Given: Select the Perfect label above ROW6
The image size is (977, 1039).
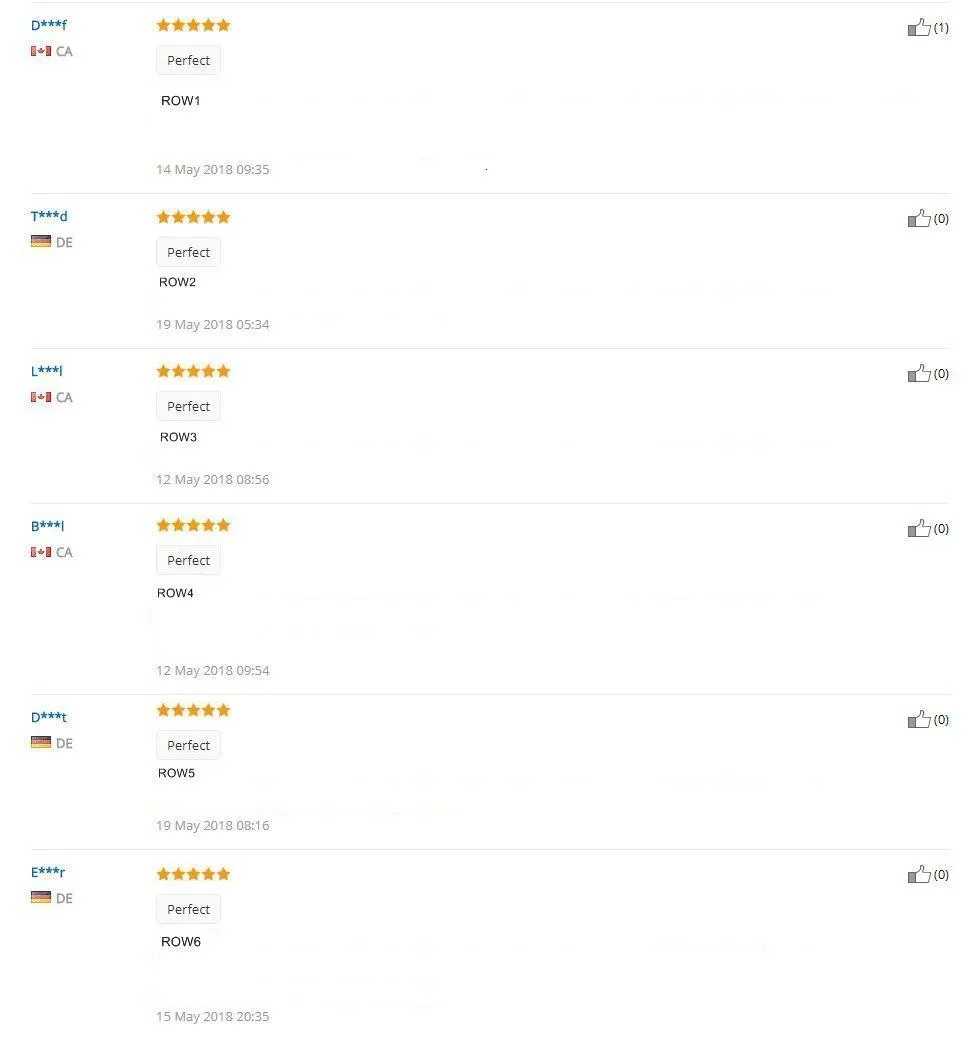Looking at the screenshot, I should tap(188, 909).
